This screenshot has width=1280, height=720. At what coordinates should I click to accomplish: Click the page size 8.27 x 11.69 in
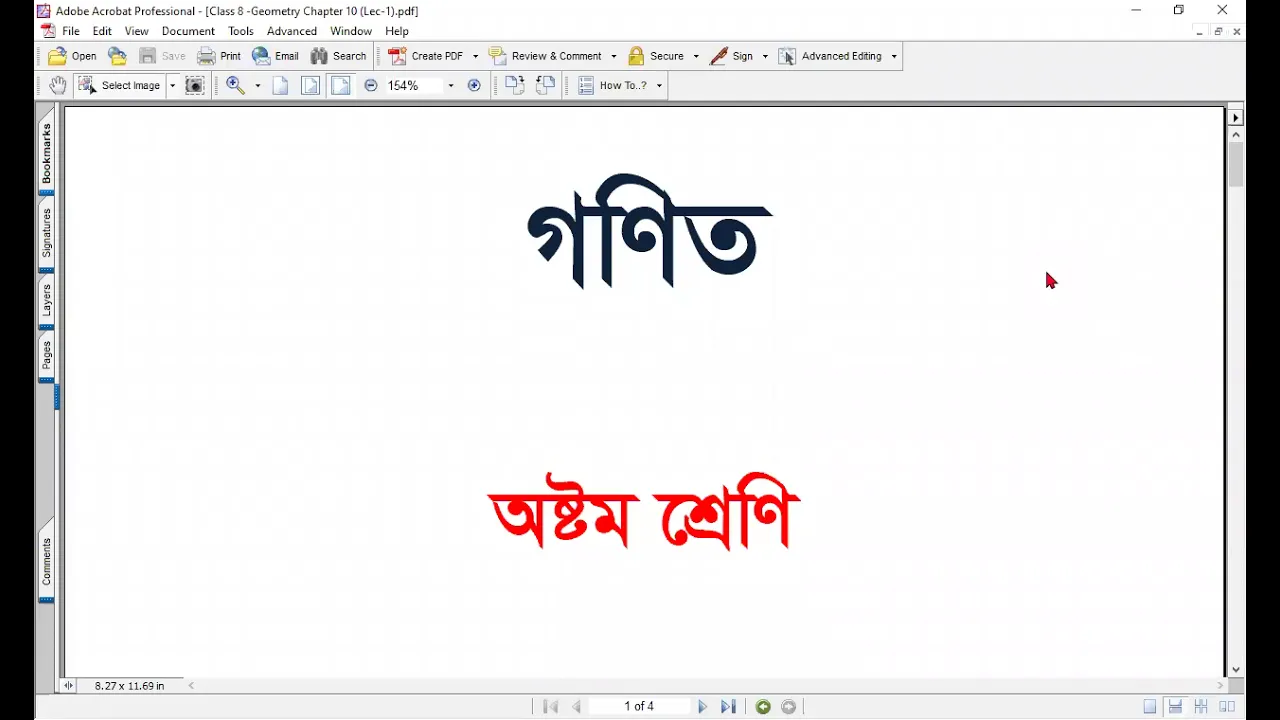[x=129, y=686]
